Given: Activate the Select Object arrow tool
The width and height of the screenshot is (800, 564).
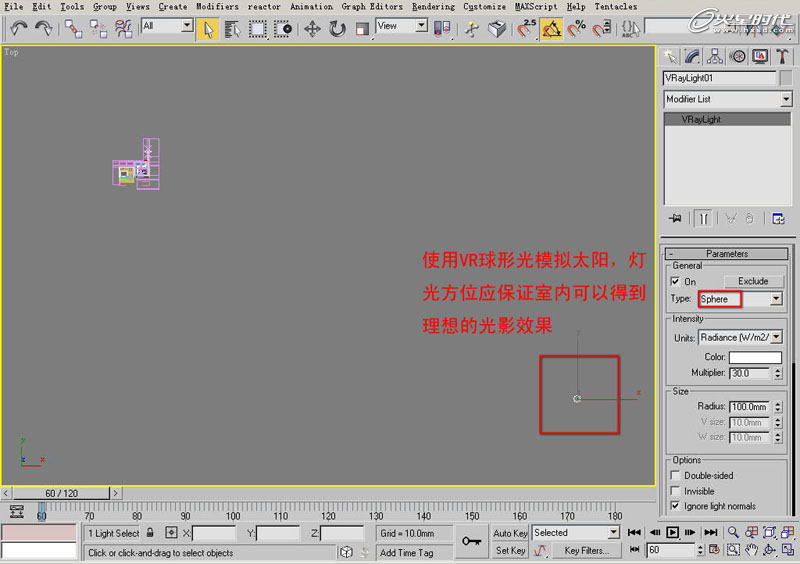Looking at the screenshot, I should (x=208, y=29).
